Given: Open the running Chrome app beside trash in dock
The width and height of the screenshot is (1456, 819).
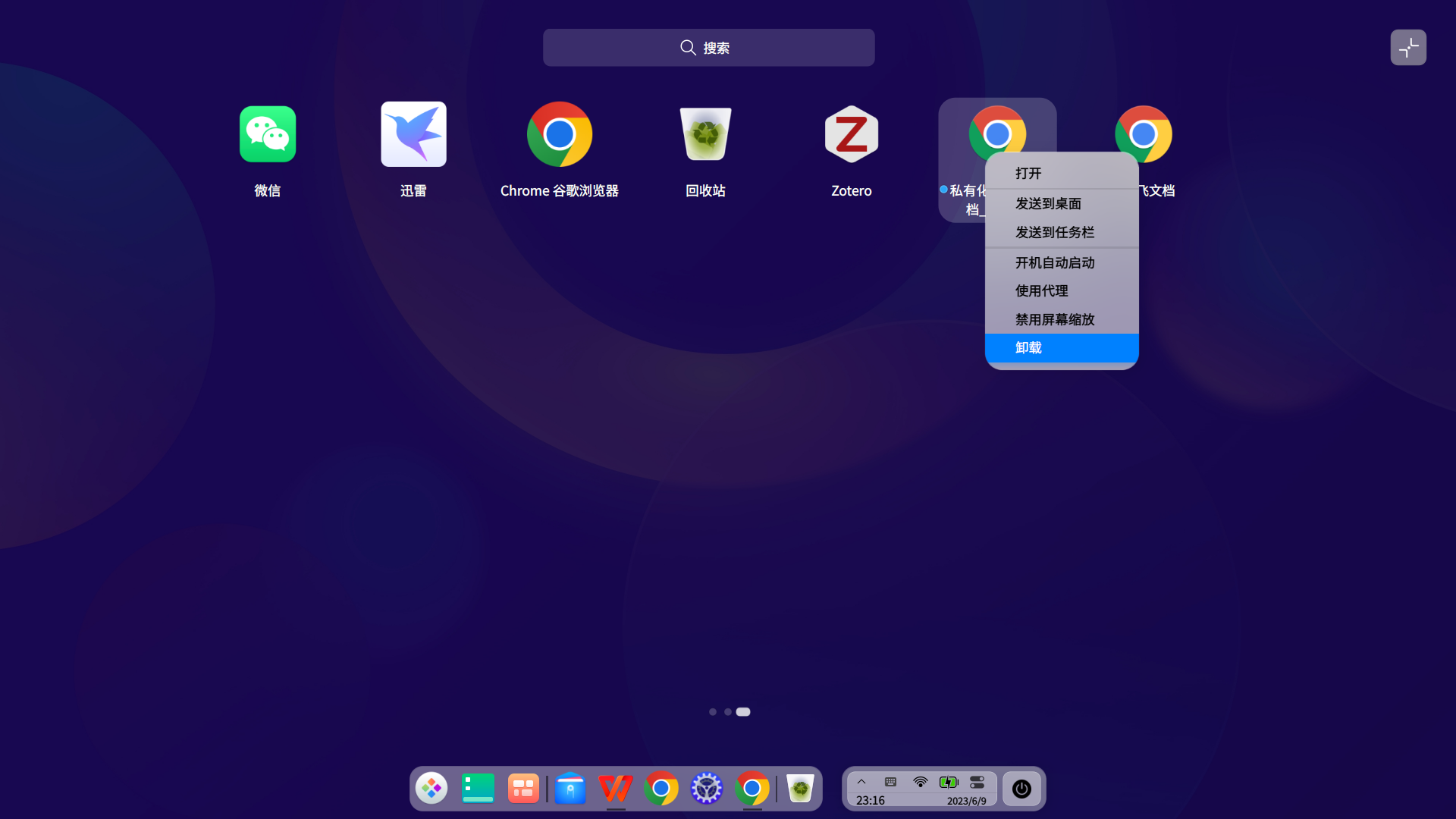Looking at the screenshot, I should coord(752,789).
